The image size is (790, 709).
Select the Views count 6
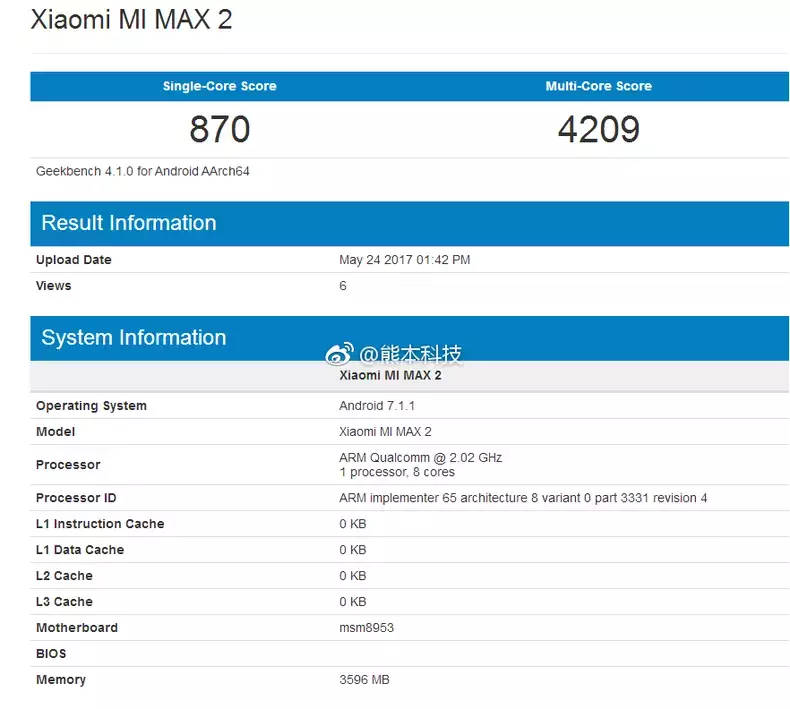click(x=343, y=286)
